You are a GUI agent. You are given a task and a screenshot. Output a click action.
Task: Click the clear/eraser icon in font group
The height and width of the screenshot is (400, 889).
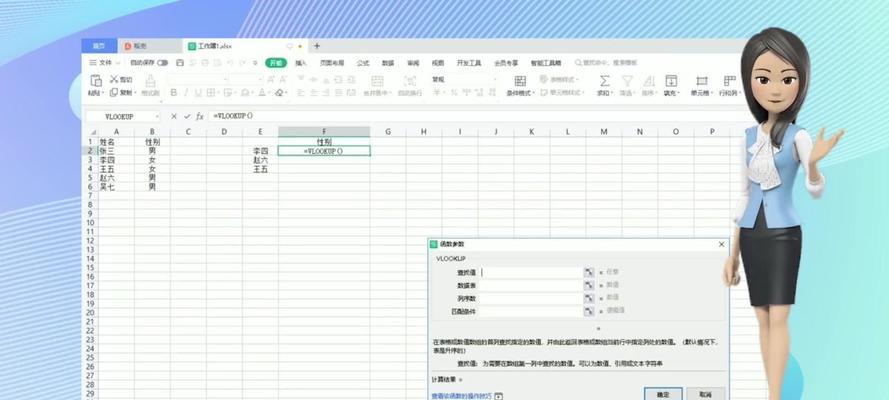[279, 92]
